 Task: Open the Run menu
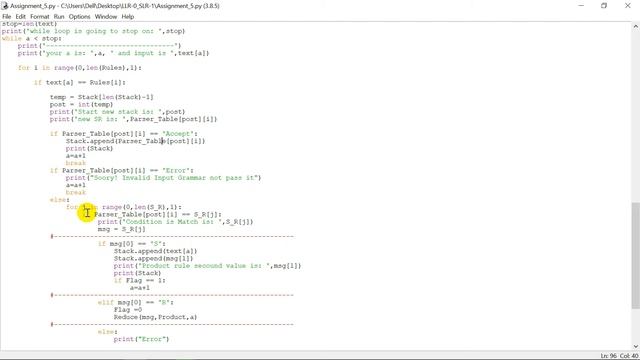(59, 17)
